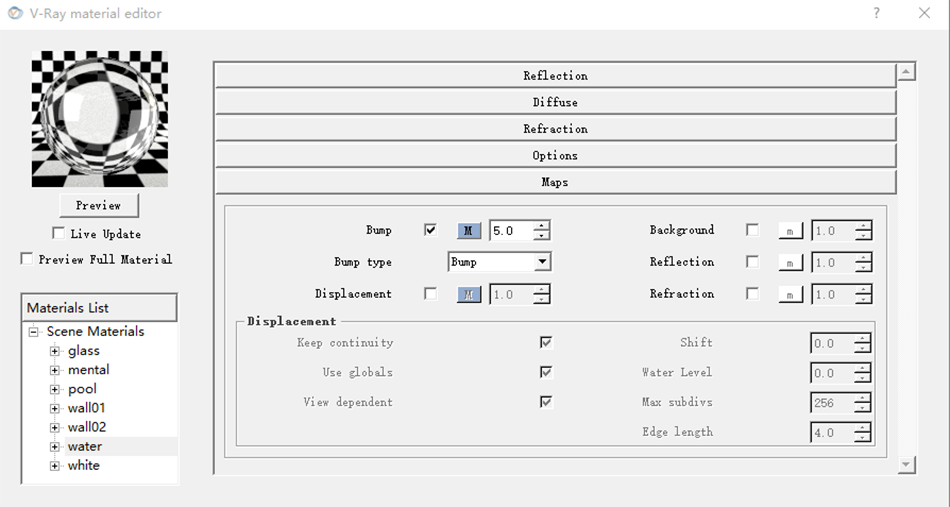Click the material preview sphere thumbnail
950x507 pixels.
[x=99, y=119]
